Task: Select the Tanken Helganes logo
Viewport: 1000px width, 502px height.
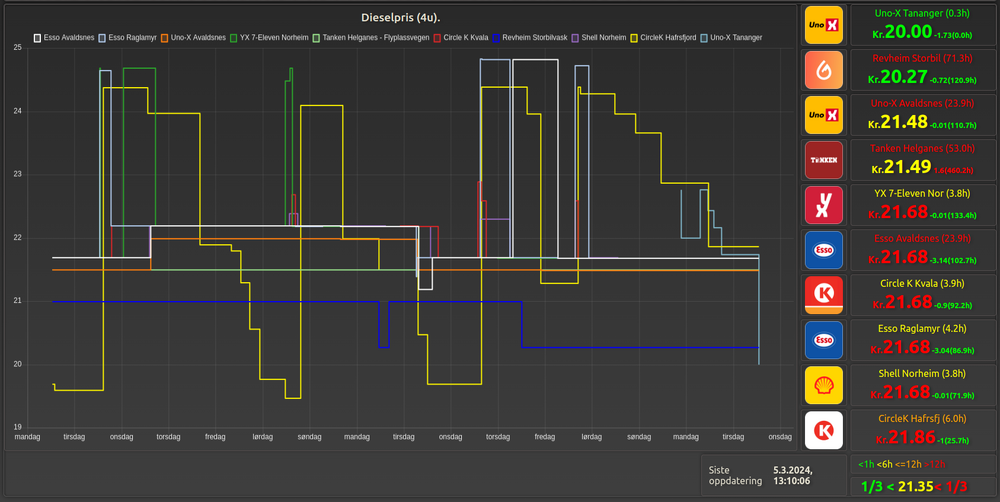Action: pos(824,160)
